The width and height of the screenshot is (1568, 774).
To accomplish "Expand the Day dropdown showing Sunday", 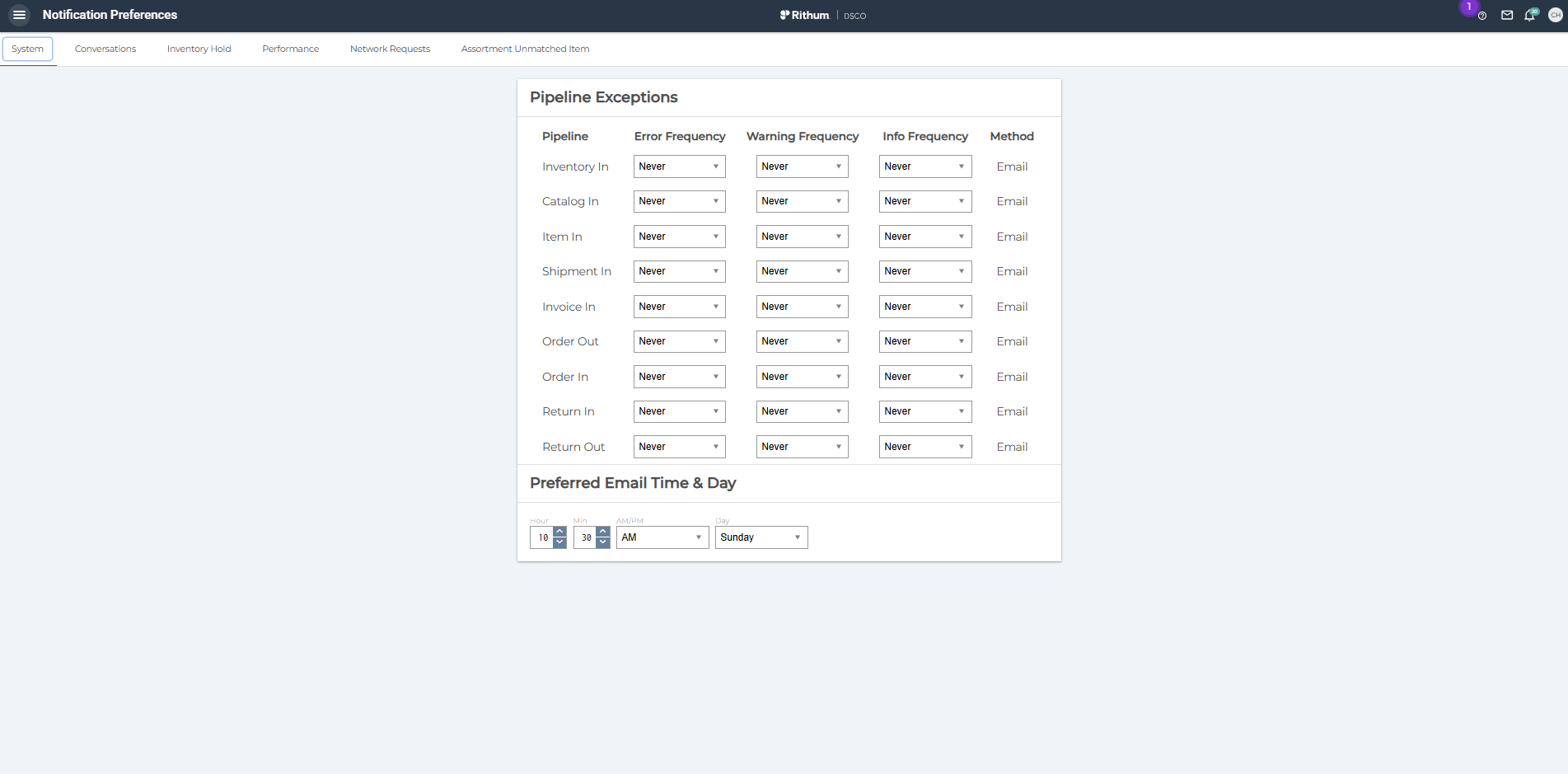I will (x=761, y=537).
